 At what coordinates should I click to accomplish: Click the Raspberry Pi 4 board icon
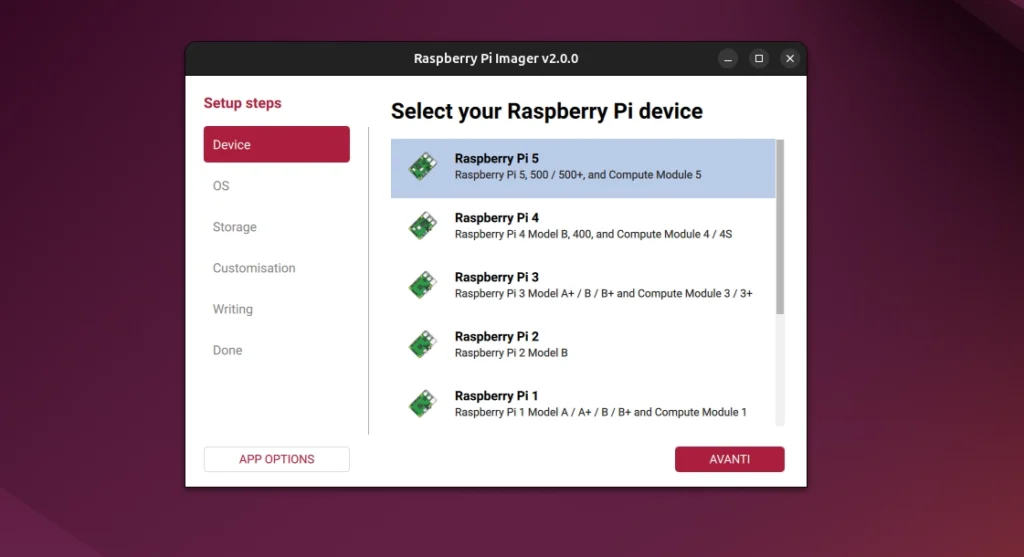tap(423, 226)
